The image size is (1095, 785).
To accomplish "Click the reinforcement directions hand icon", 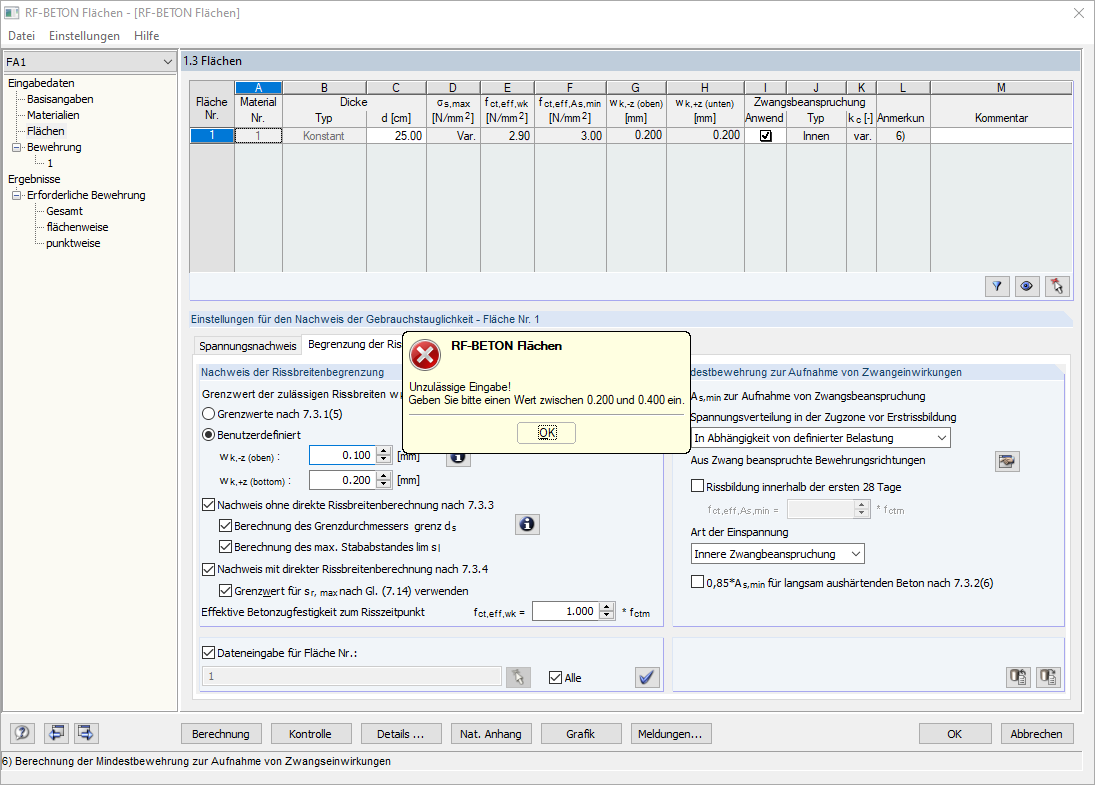I will pyautogui.click(x=1007, y=461).
